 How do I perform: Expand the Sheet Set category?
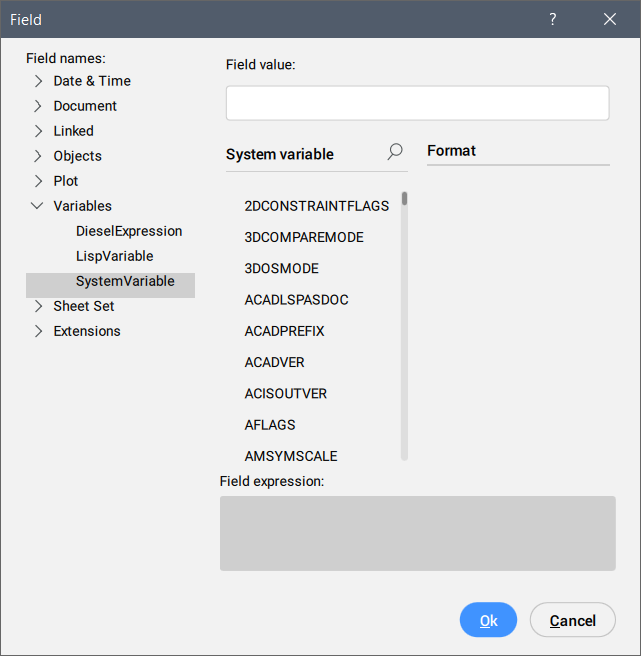38,306
